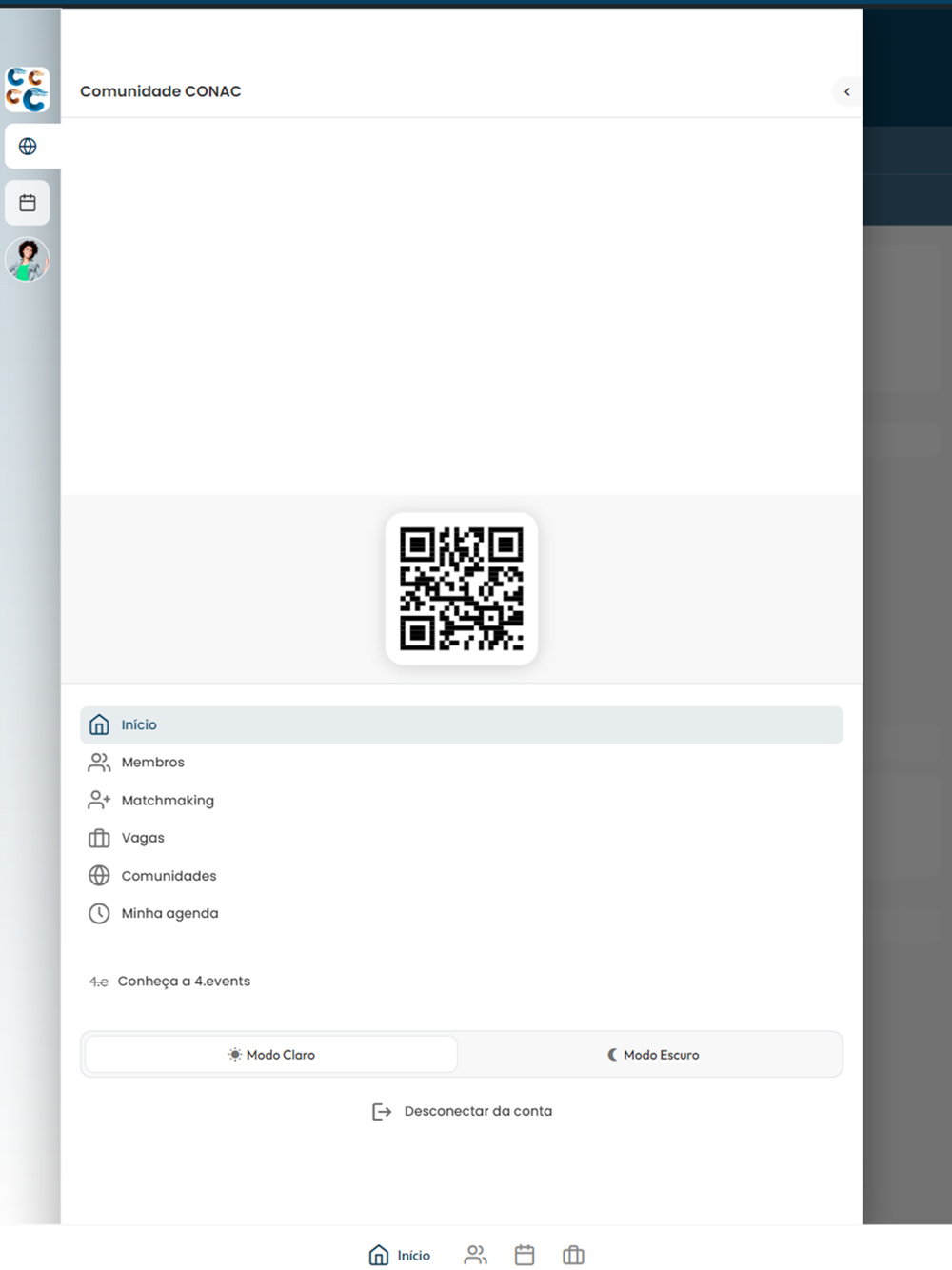952x1270 pixels.
Task: Click the add-person icon beside Matchmaking
Action: tap(99, 800)
